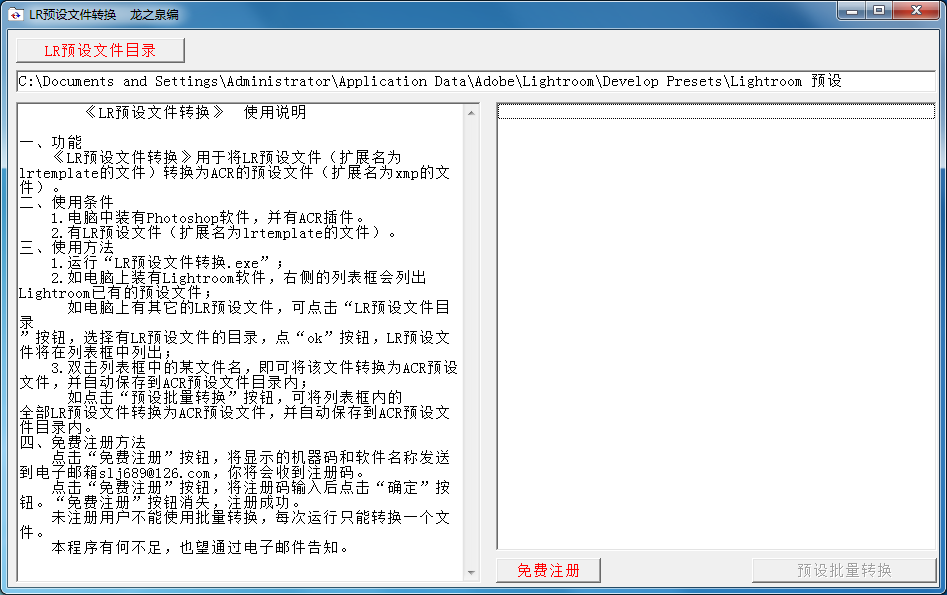This screenshot has height=595, width=947.
Task: Click the 免费注册 free registration button
Action: [x=548, y=570]
